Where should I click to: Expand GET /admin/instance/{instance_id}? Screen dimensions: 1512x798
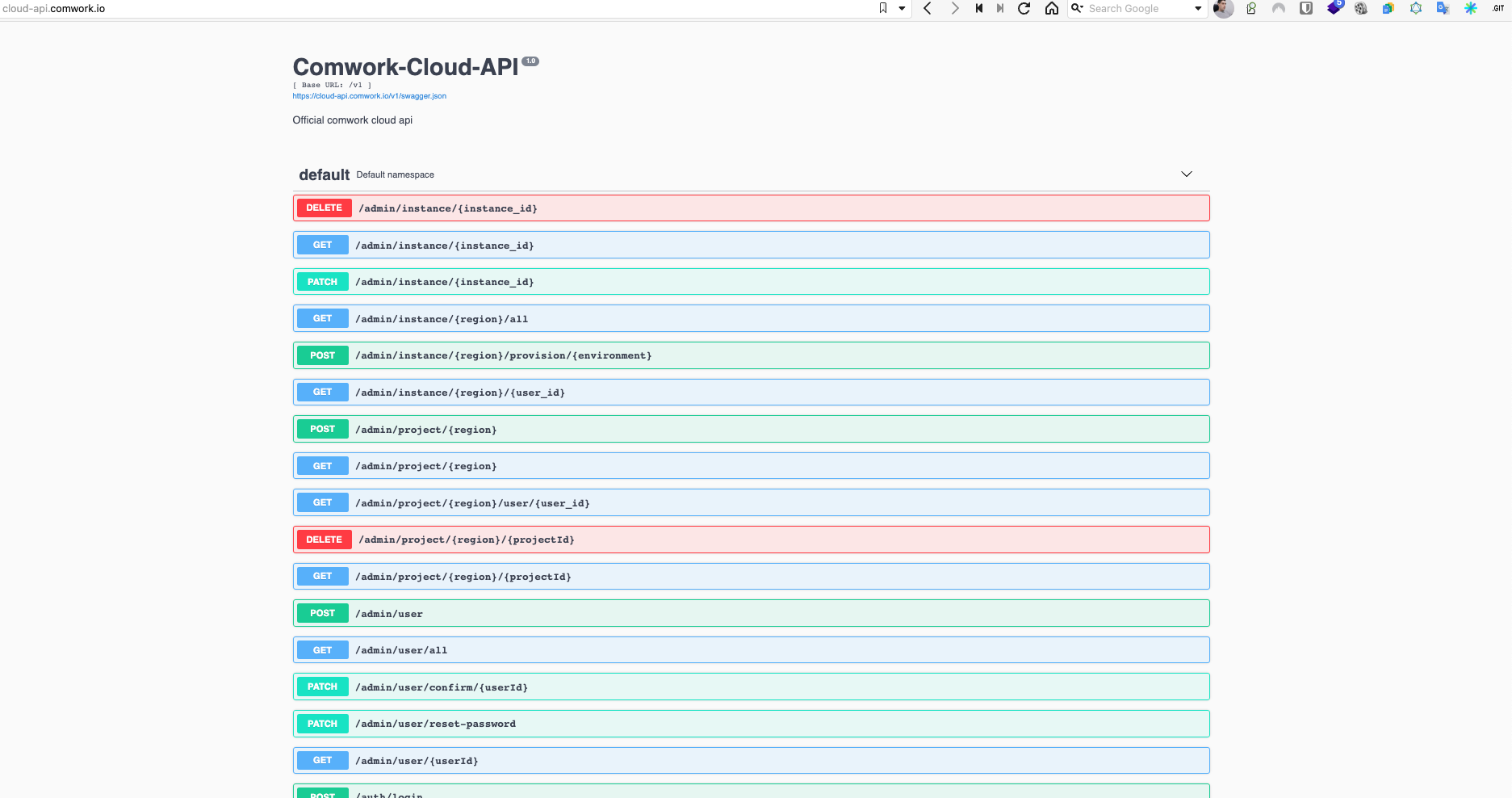(751, 245)
